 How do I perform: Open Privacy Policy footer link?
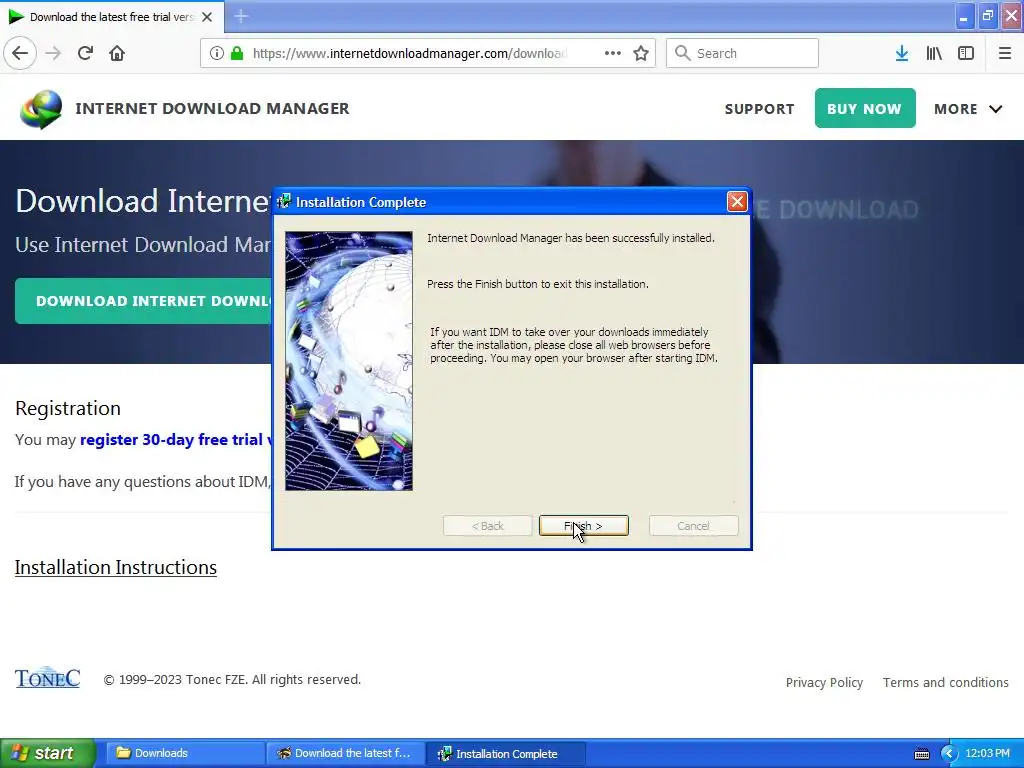[x=824, y=682]
